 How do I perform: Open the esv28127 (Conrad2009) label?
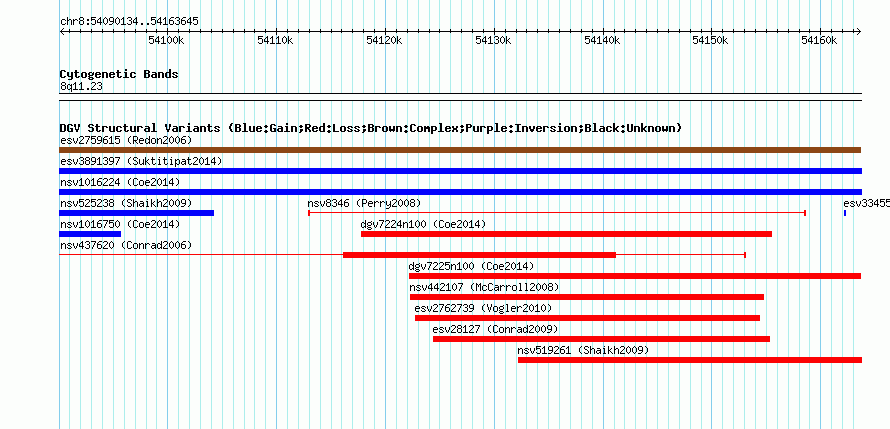pos(496,329)
